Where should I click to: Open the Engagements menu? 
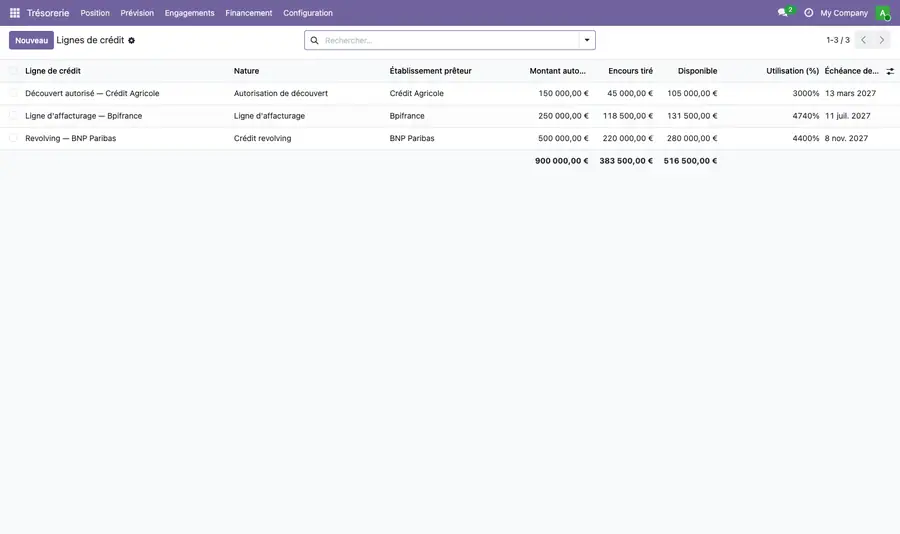189,13
